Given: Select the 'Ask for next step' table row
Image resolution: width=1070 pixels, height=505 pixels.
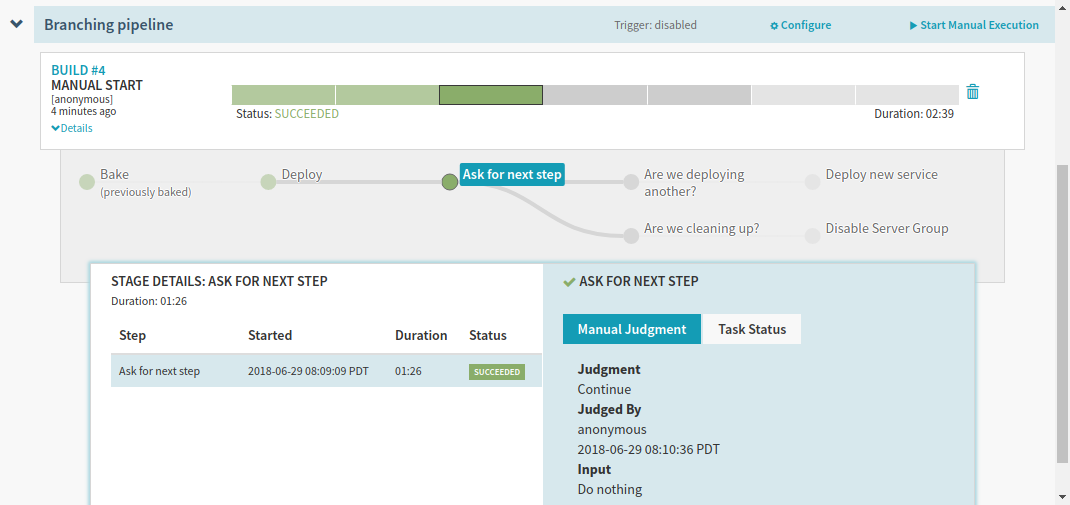Looking at the screenshot, I should coord(325,371).
